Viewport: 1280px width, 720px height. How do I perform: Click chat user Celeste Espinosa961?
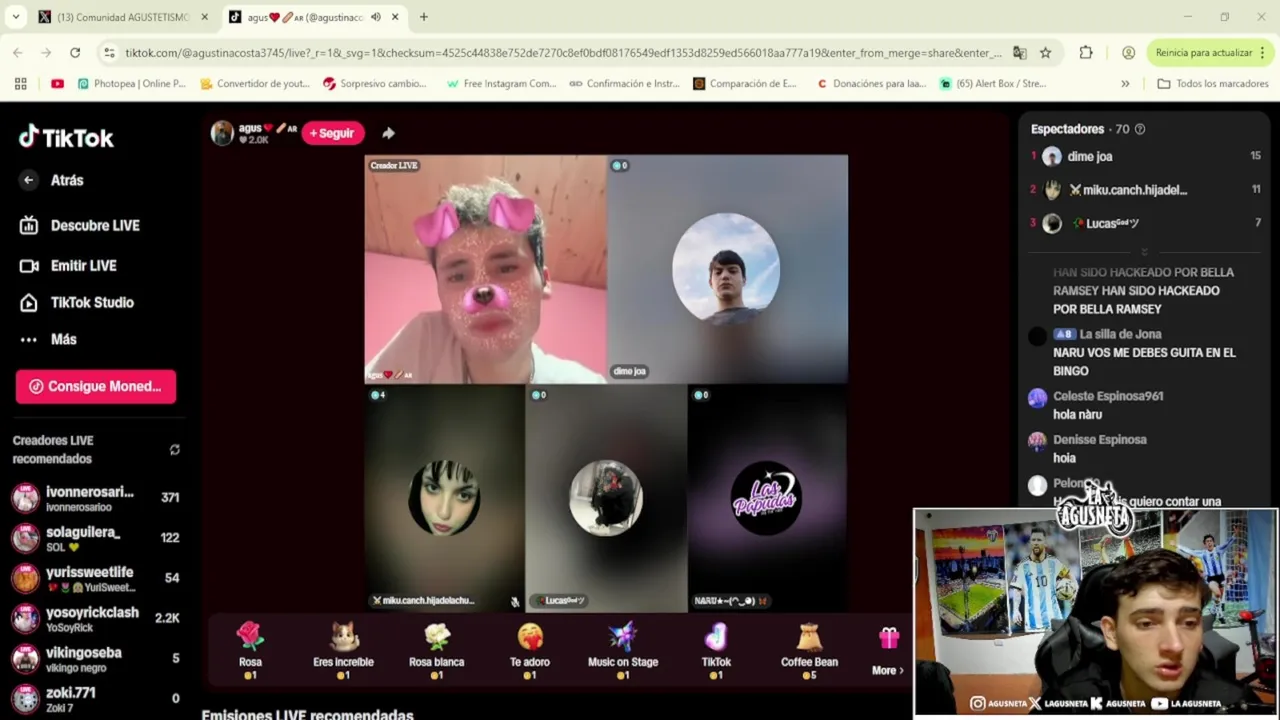click(x=1108, y=396)
